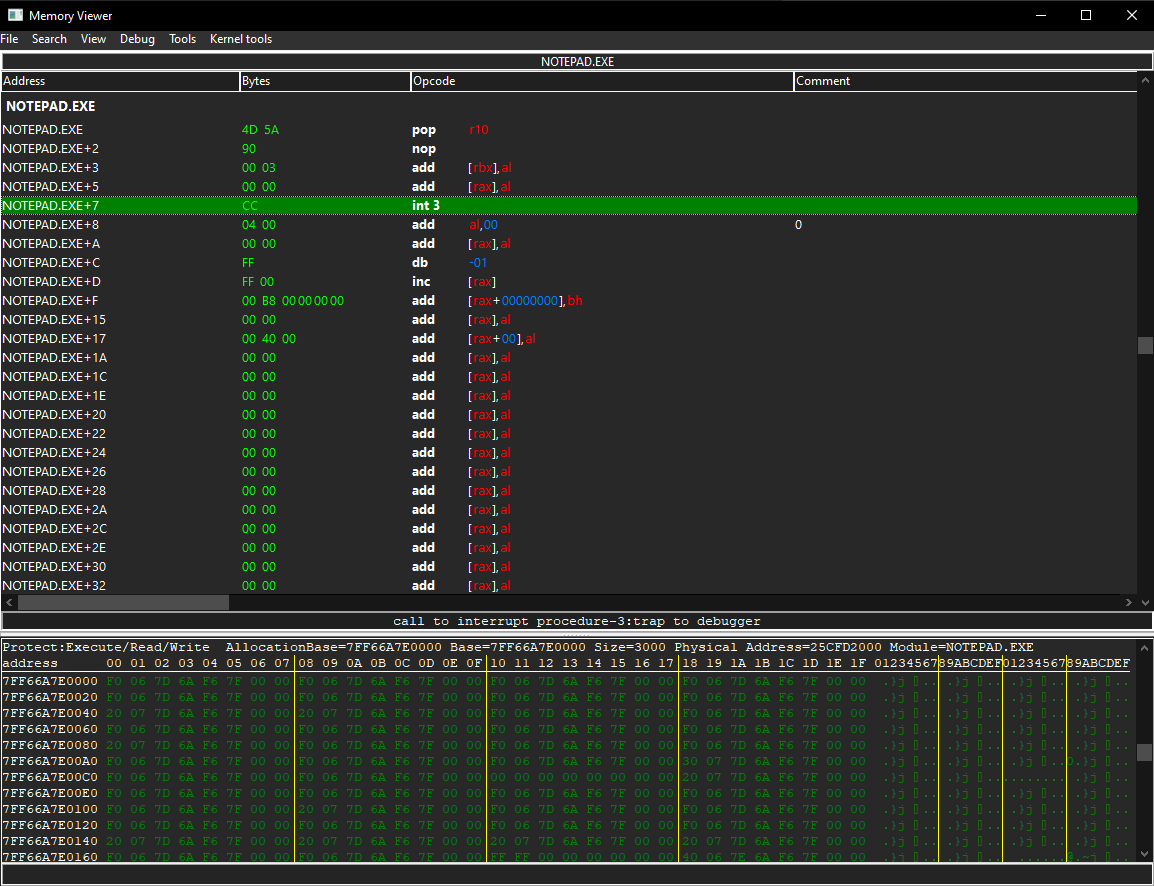Click the disassembler horizontal scroll left arrow

pyautogui.click(x=9, y=603)
